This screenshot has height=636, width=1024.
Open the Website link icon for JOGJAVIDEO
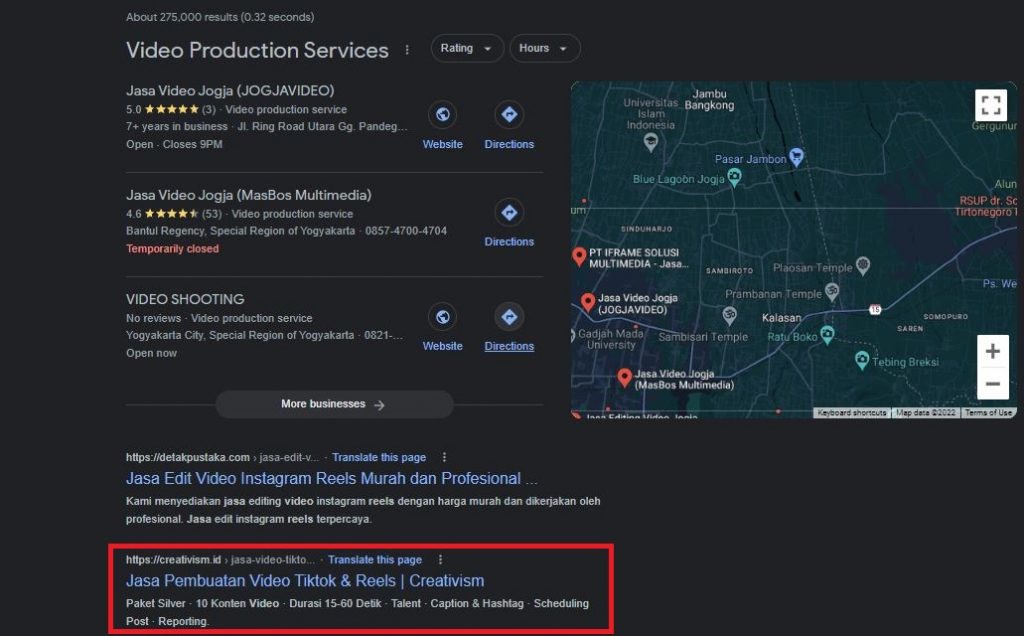click(x=443, y=115)
